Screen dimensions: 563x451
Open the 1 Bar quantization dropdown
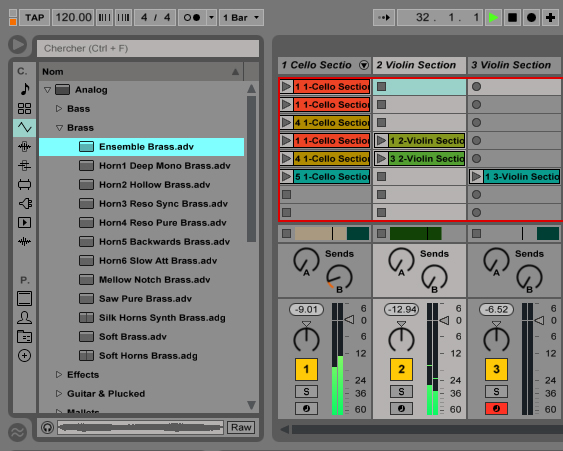click(x=241, y=18)
